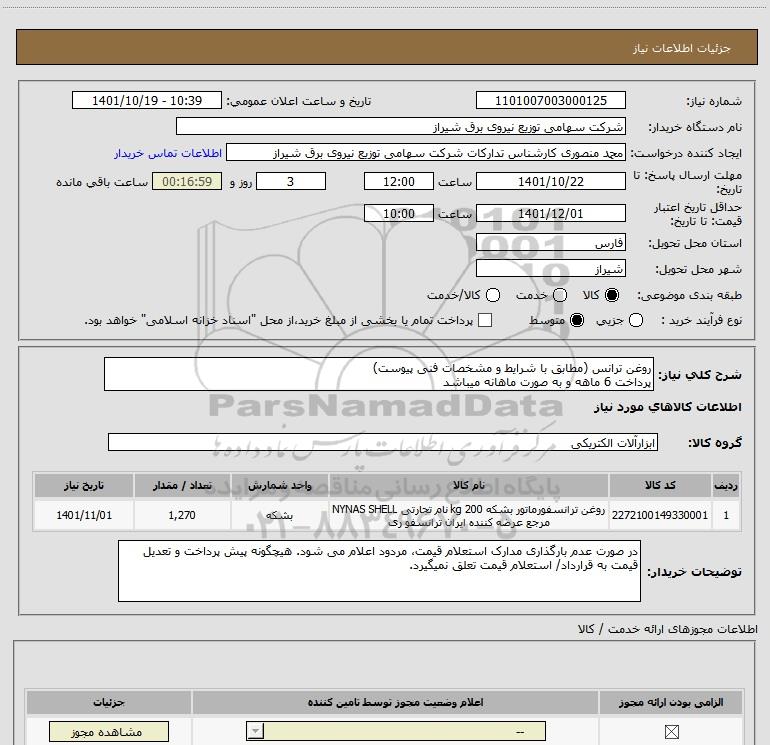This screenshot has height=745, width=770.
Task: Click the announcement date field 1401/10/19 - 10:39
Action: (x=147, y=101)
